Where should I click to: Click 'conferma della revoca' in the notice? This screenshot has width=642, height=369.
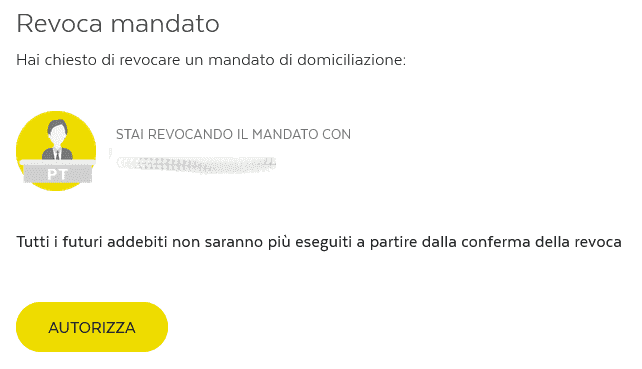541,242
